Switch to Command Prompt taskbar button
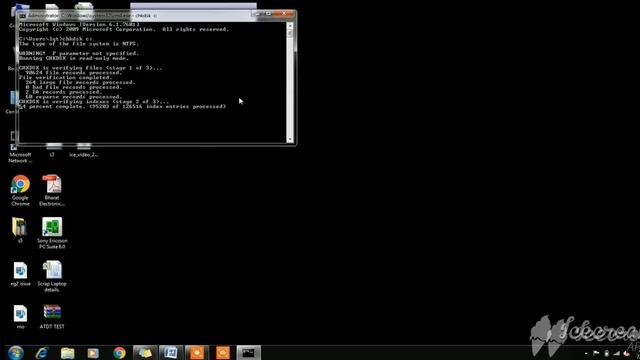Viewport: 640px width, 360px height. pos(249,353)
